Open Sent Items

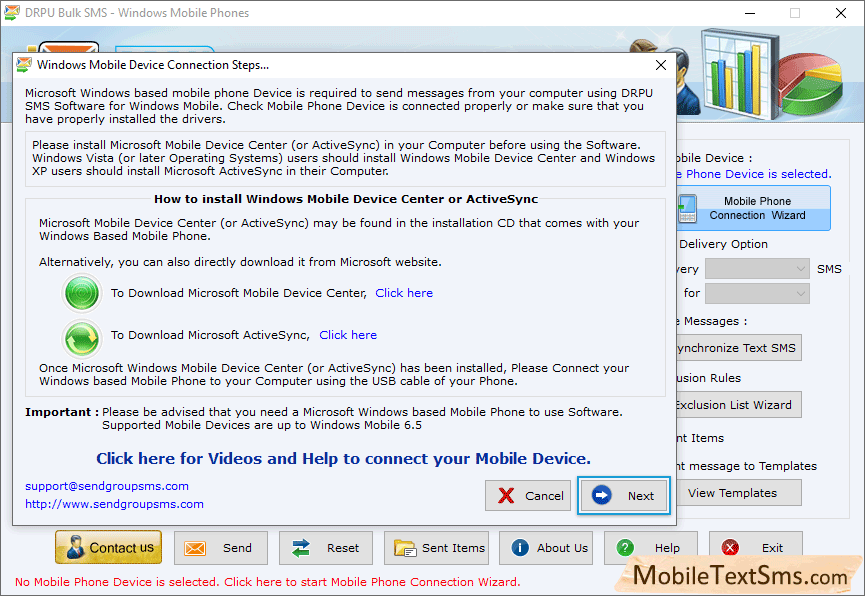point(436,548)
